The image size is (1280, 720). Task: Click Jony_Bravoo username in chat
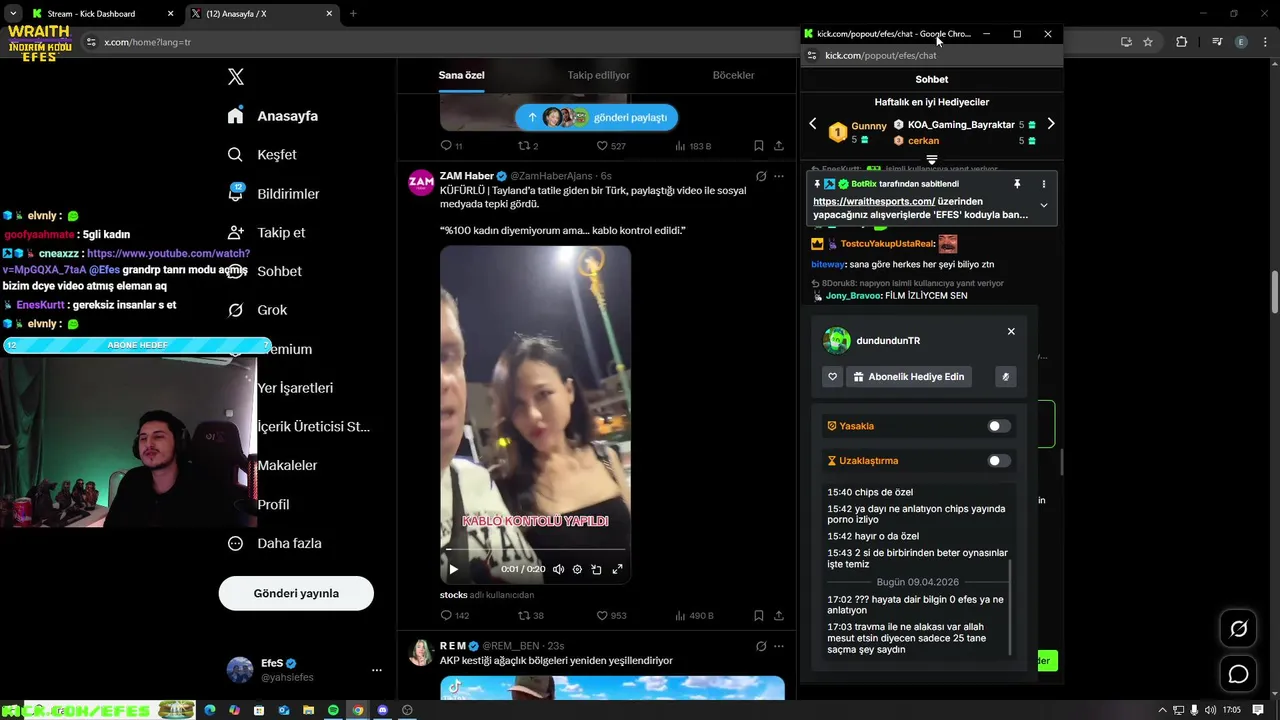tap(854, 296)
